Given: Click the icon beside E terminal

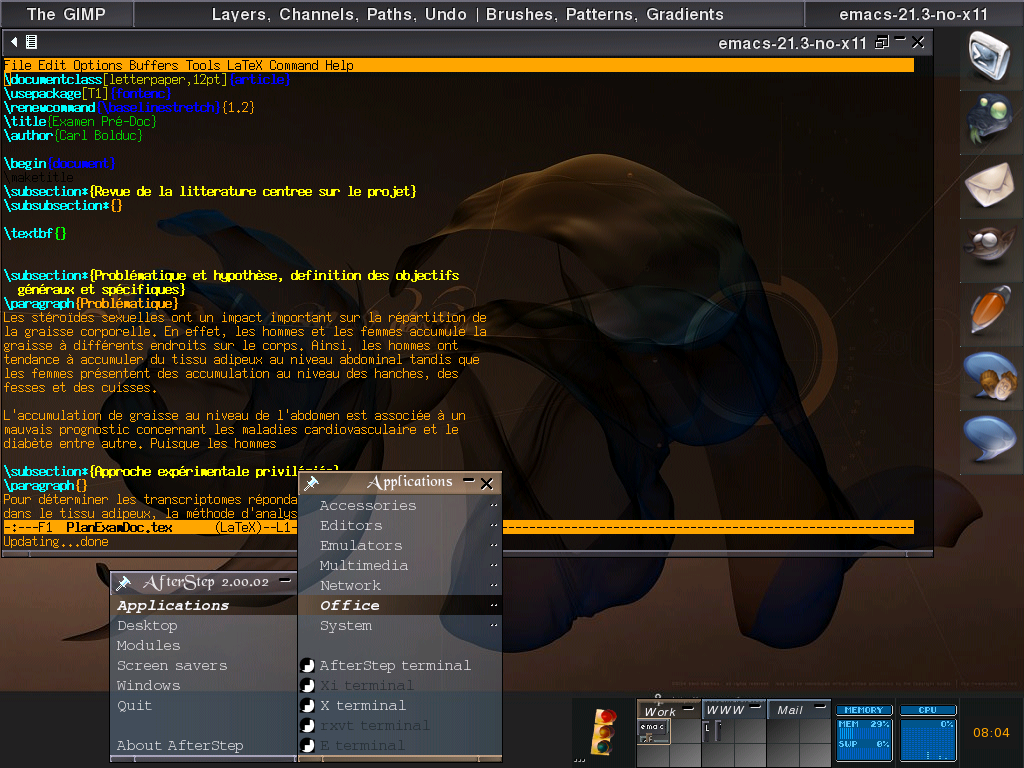Looking at the screenshot, I should (x=307, y=745).
